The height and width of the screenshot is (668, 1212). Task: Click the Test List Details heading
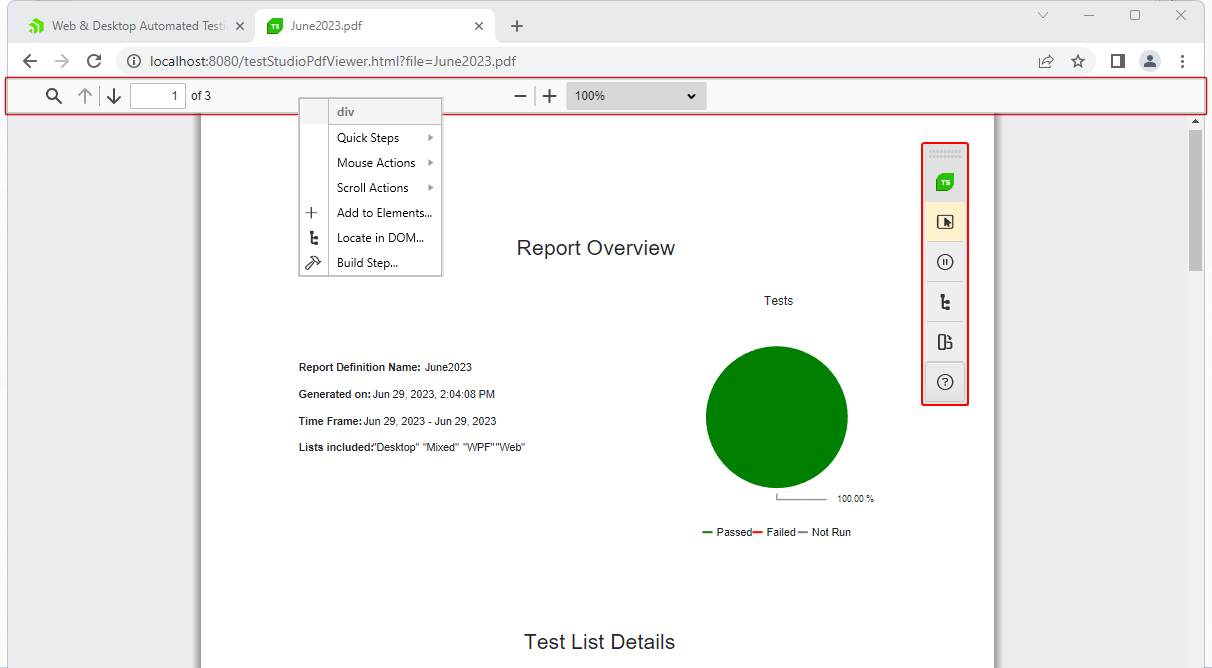coord(599,642)
